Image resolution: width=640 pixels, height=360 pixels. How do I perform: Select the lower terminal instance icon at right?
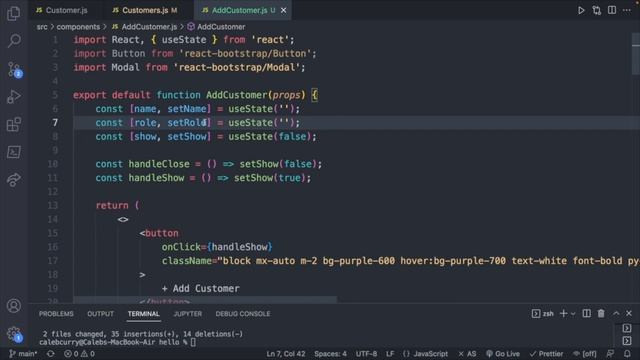627,340
